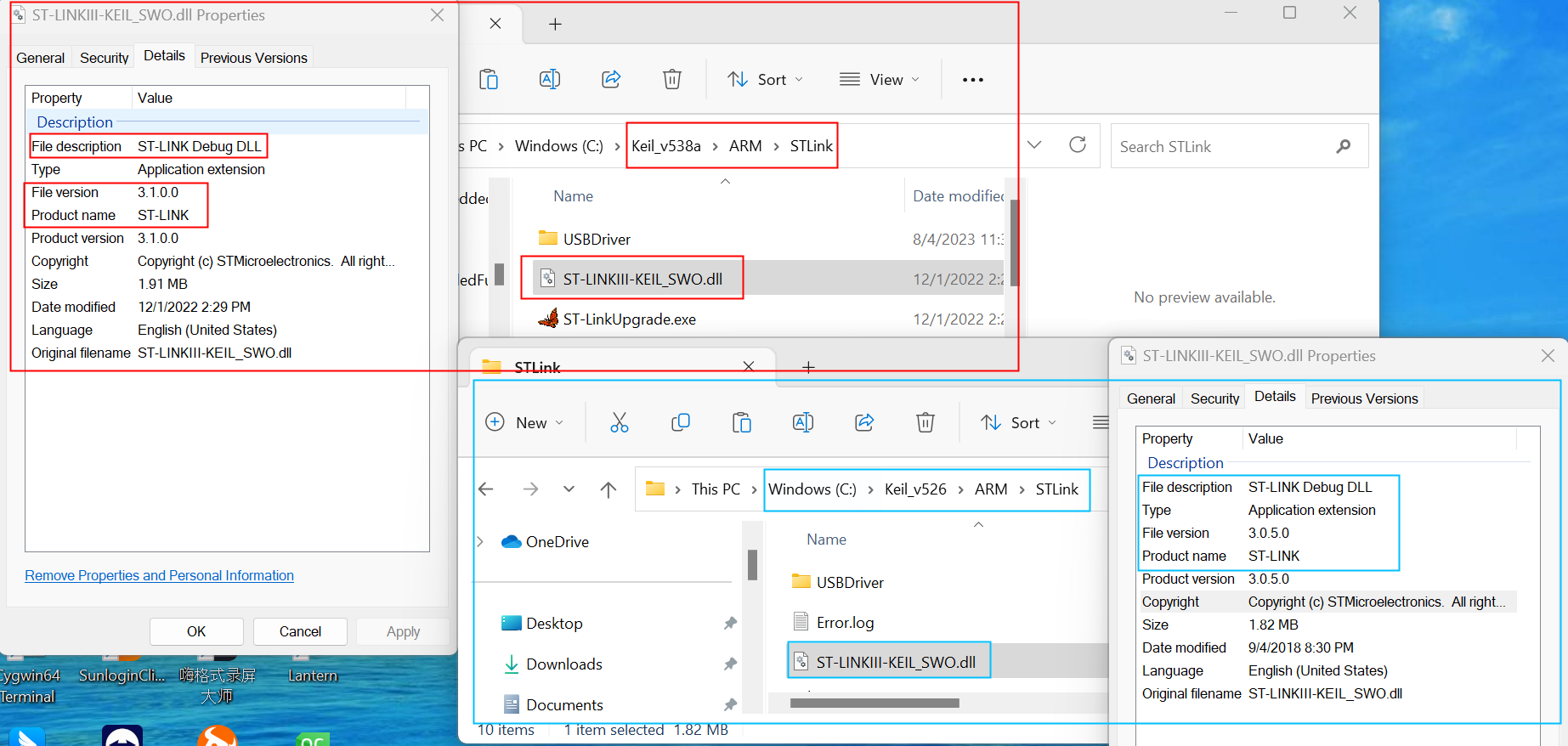Click the Copy icon in lower Explorer toolbar
Screen dimensions: 1568x746
[680, 422]
